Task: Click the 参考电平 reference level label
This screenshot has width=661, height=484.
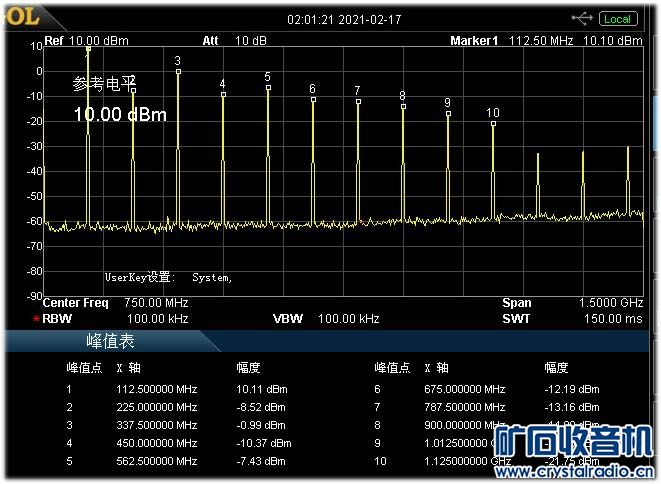Action: click(105, 84)
